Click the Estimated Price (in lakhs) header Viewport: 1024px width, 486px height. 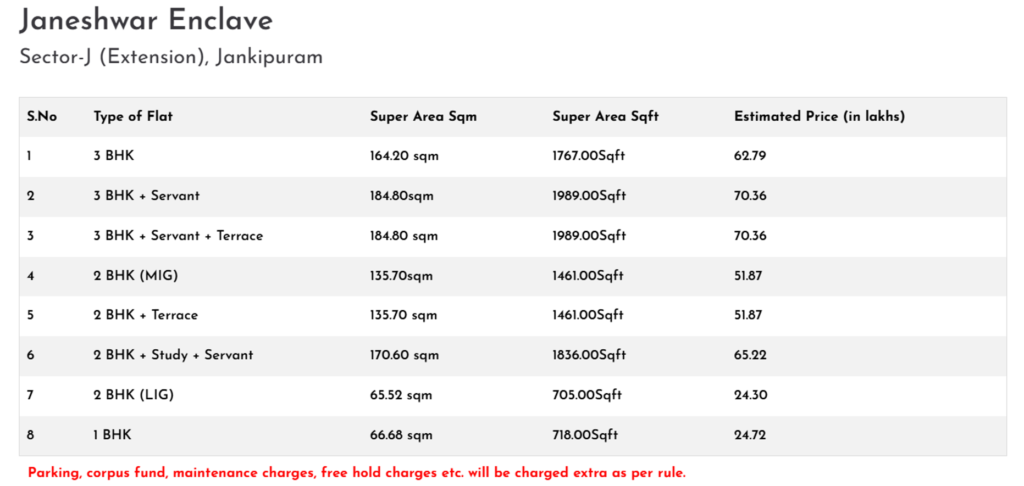point(819,117)
